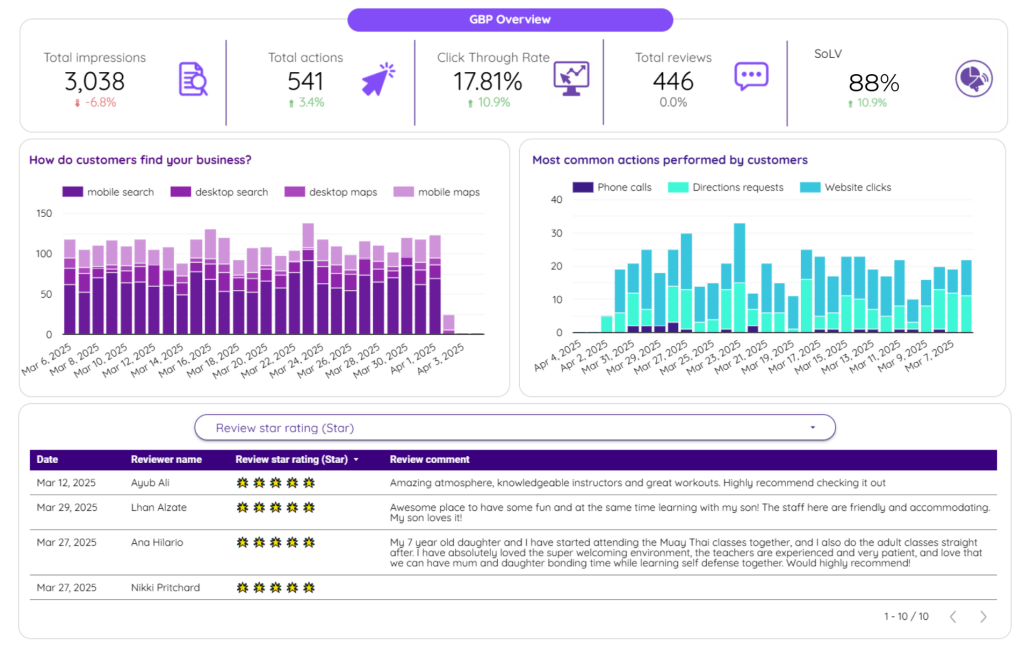Click the Directions requests legend color swatch
This screenshot has height=651, width=1024.
click(678, 187)
